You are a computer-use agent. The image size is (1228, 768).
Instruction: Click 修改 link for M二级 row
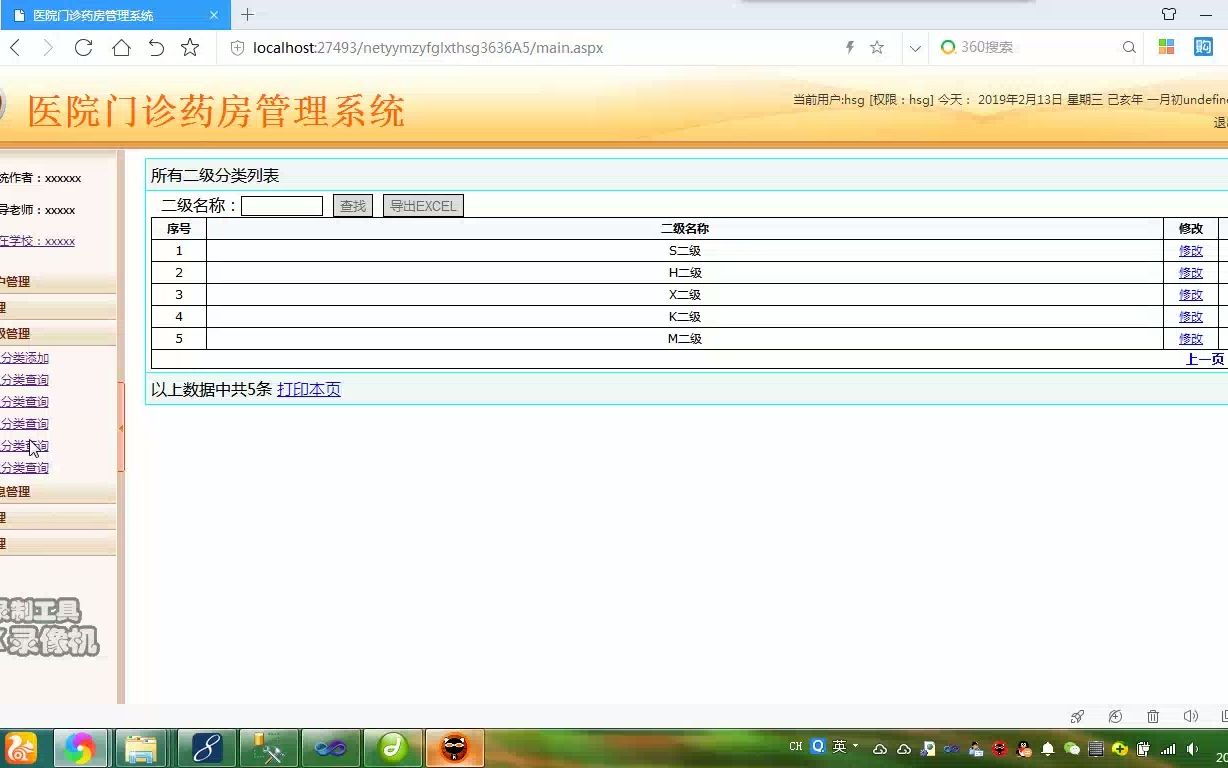(x=1190, y=338)
